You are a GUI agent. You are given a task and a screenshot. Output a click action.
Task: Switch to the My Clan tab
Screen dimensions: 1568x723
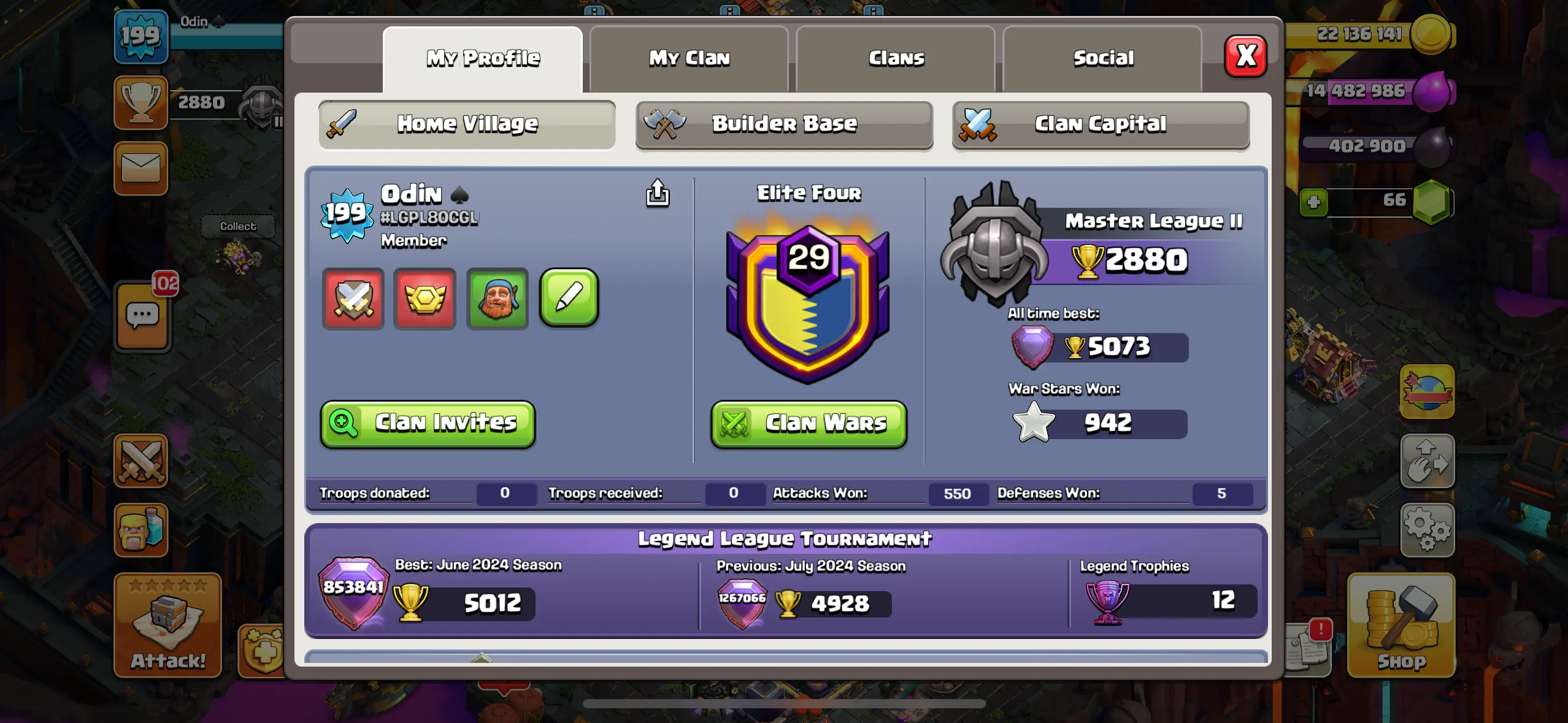689,59
